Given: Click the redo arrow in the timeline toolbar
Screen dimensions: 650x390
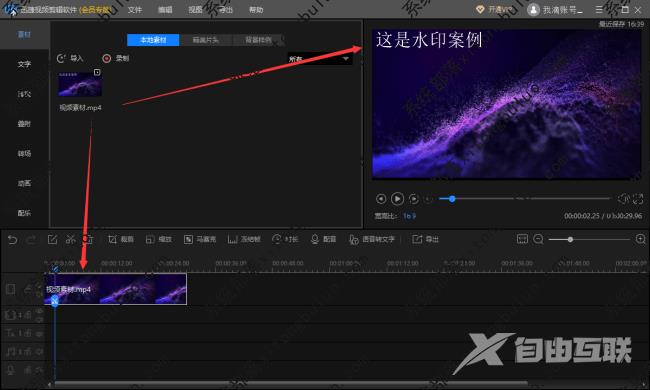Looking at the screenshot, I should coord(31,239).
